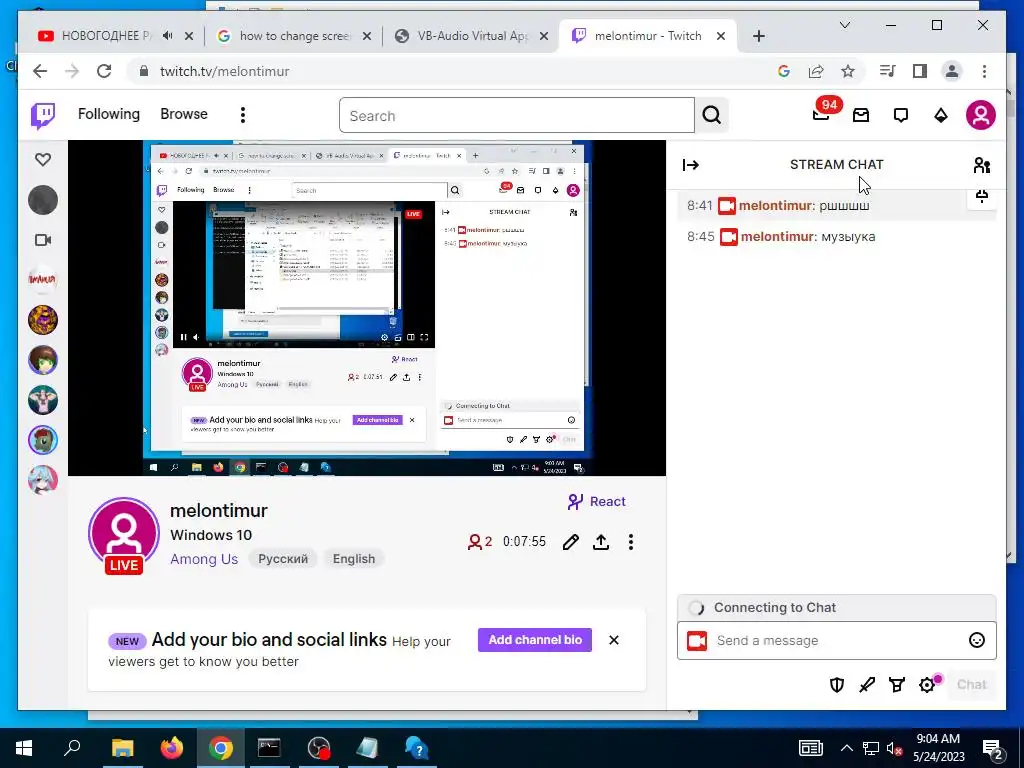
Task: Toggle the Chrome side panel
Action: tap(920, 71)
